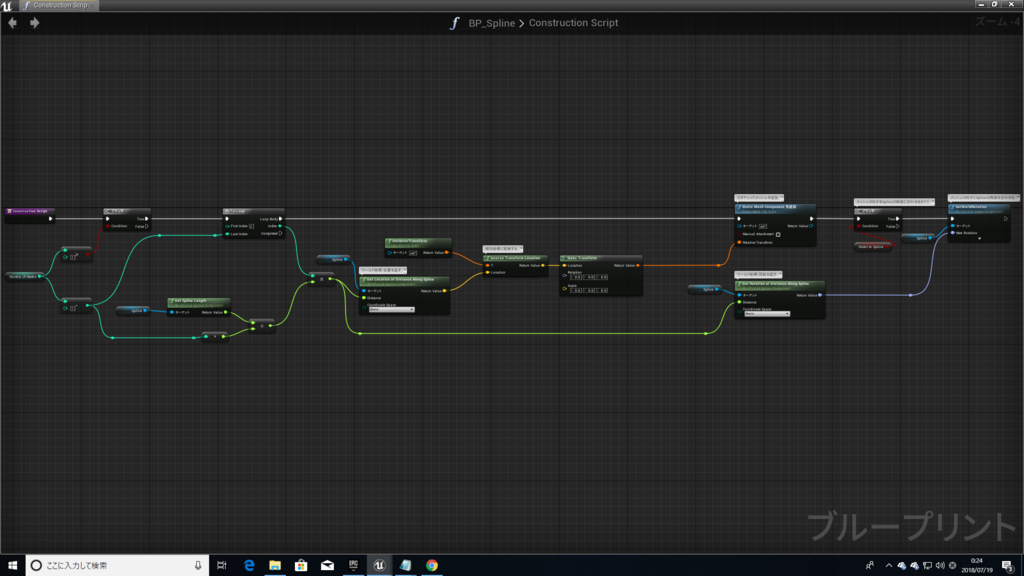
Task: Go forward with the right navigation arrow
Action: click(x=35, y=23)
